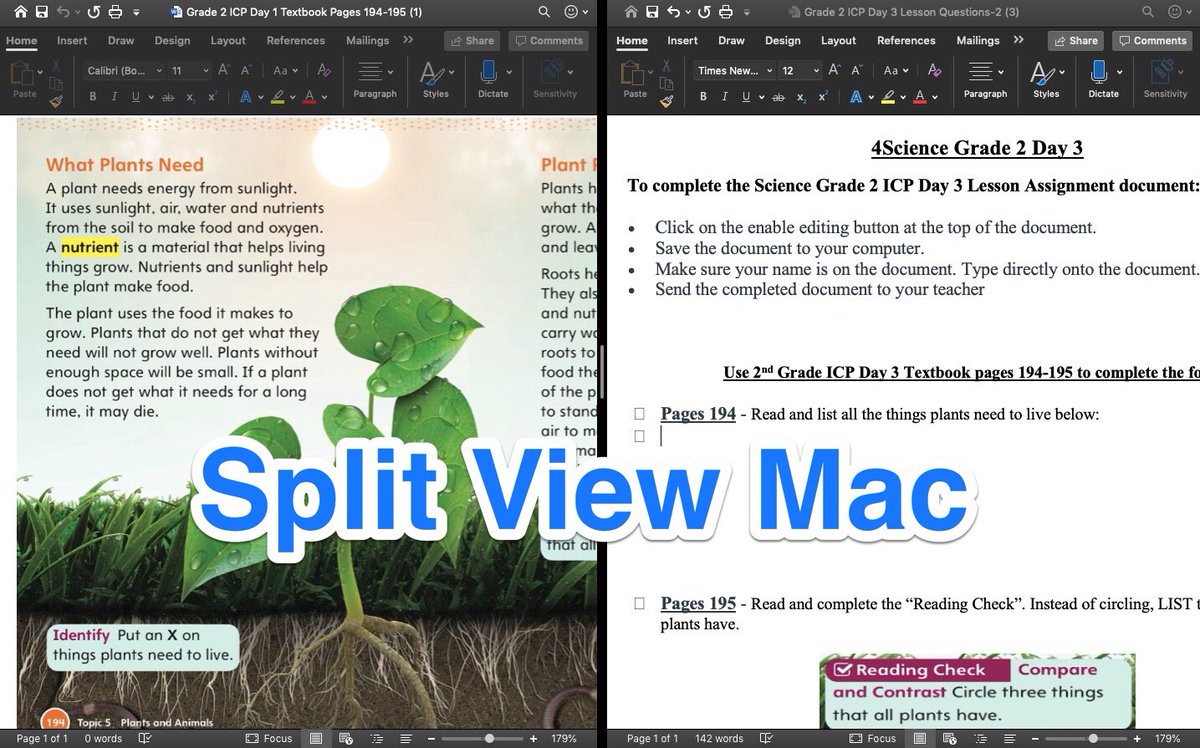Open Layout tab in right Word window
Viewport: 1200px width, 748px height.
point(838,41)
